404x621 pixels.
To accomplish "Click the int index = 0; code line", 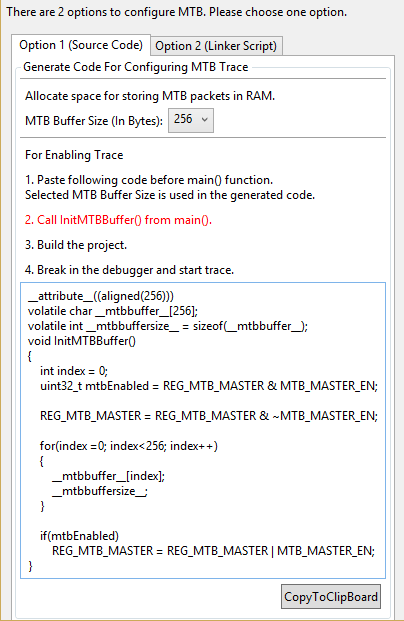I will click(x=74, y=371).
